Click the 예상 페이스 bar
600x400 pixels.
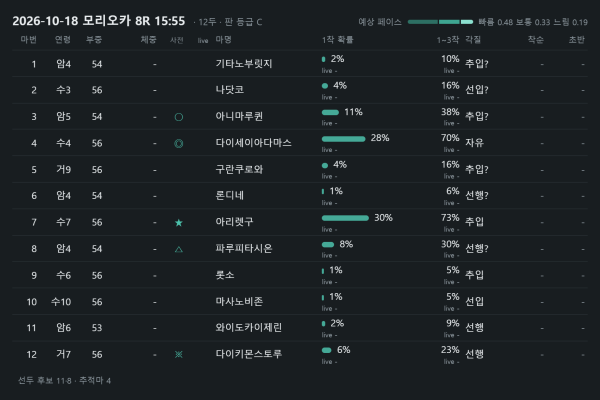click(440, 22)
